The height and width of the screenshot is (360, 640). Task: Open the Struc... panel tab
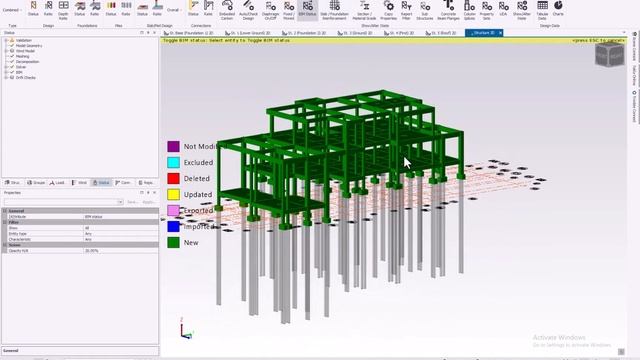pos(13,182)
